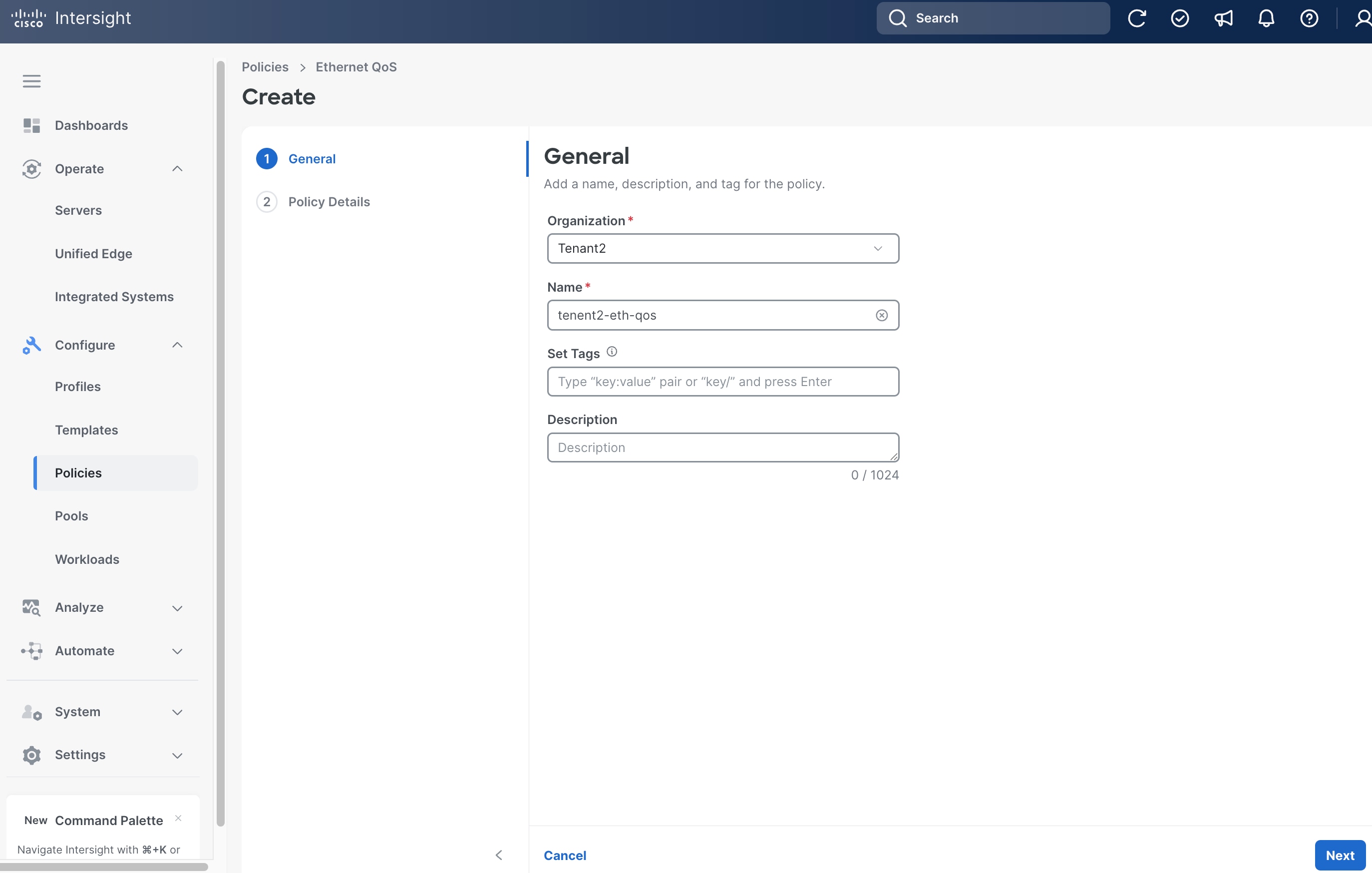Expand the Automate section chevron
Viewport: 1372px width, 873px height.
click(177, 651)
